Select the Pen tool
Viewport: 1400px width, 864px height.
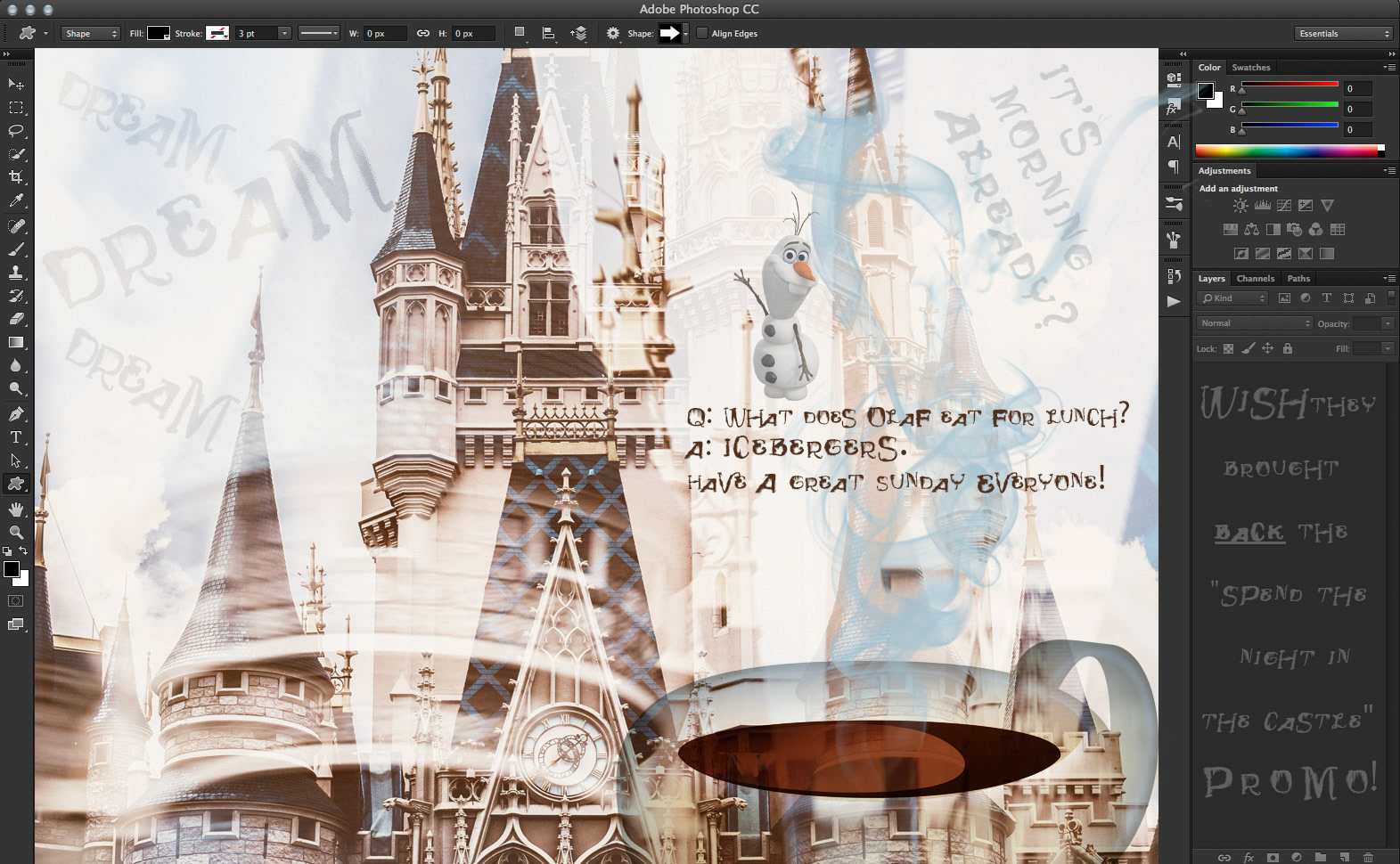pos(16,414)
